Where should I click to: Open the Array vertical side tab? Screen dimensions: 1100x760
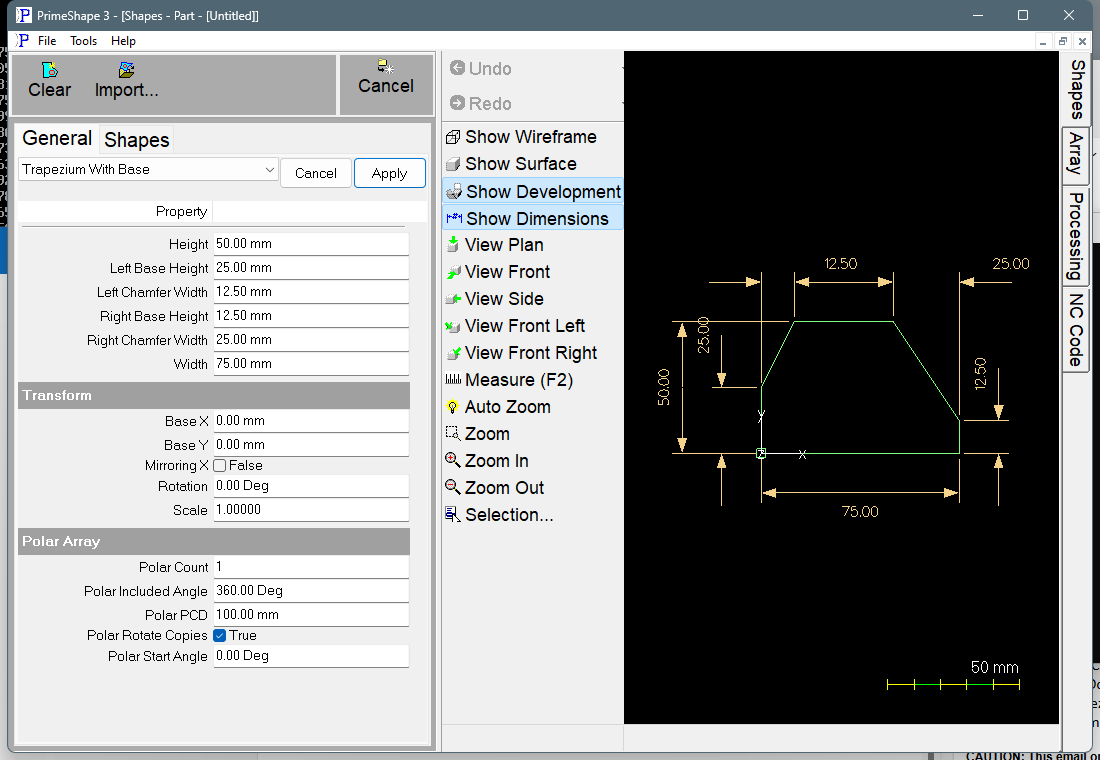(1075, 156)
